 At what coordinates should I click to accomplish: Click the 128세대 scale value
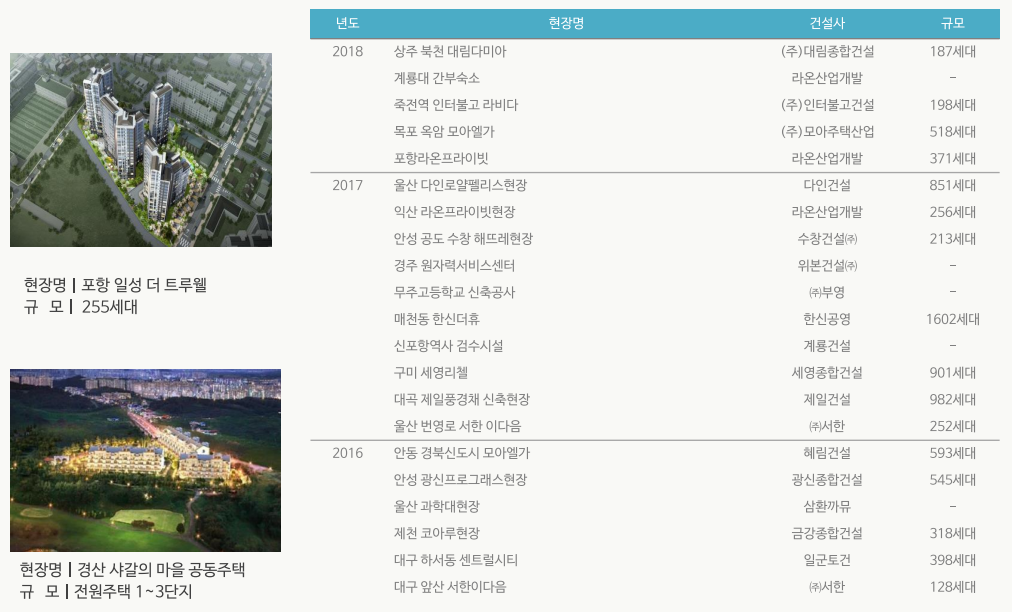(953, 587)
